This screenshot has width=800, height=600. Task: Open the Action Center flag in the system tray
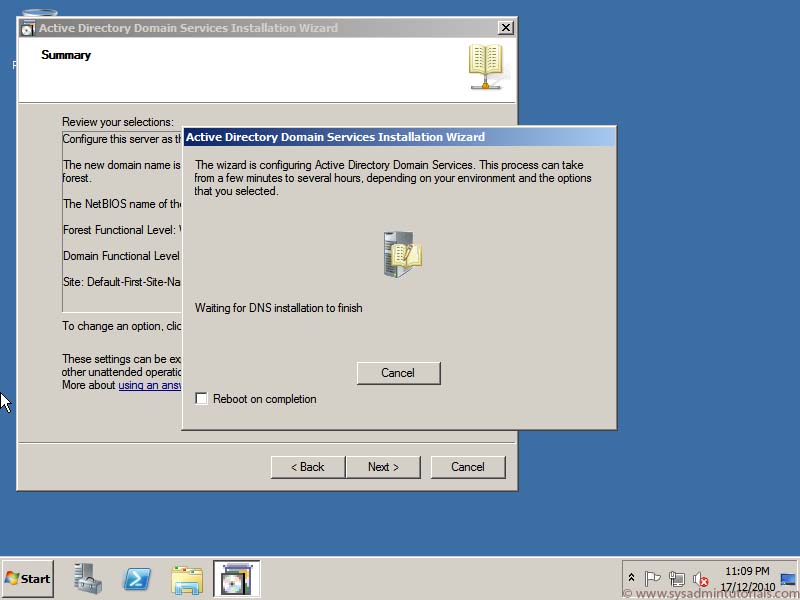click(x=653, y=577)
